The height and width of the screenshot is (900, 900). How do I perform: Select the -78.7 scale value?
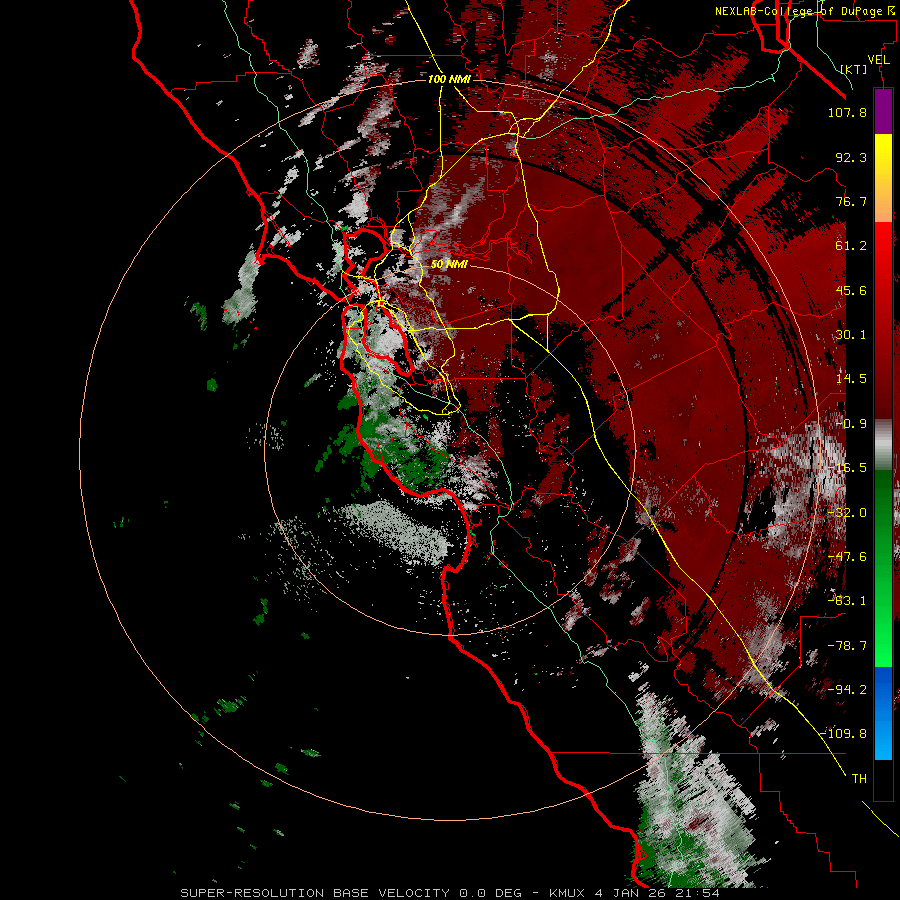pos(847,646)
